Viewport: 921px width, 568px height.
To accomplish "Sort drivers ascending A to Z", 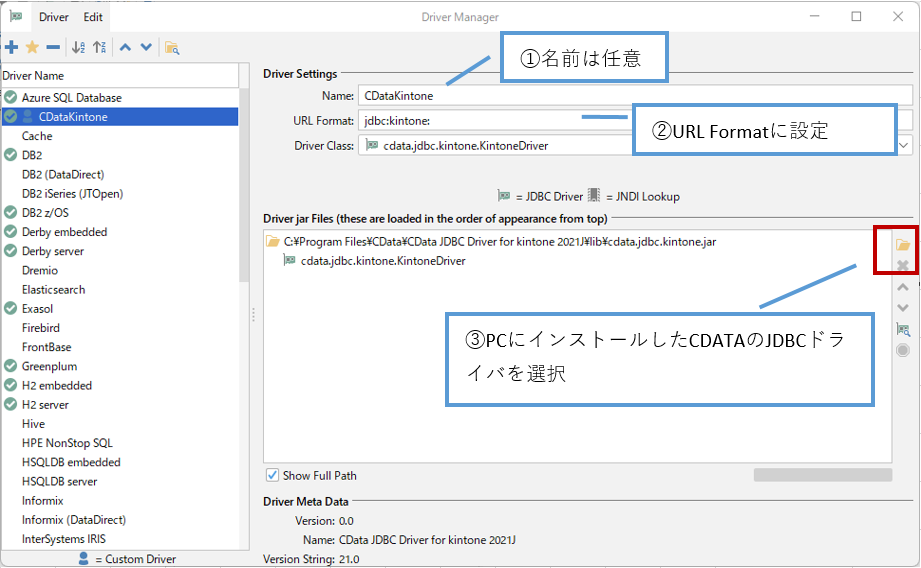I will pos(78,47).
